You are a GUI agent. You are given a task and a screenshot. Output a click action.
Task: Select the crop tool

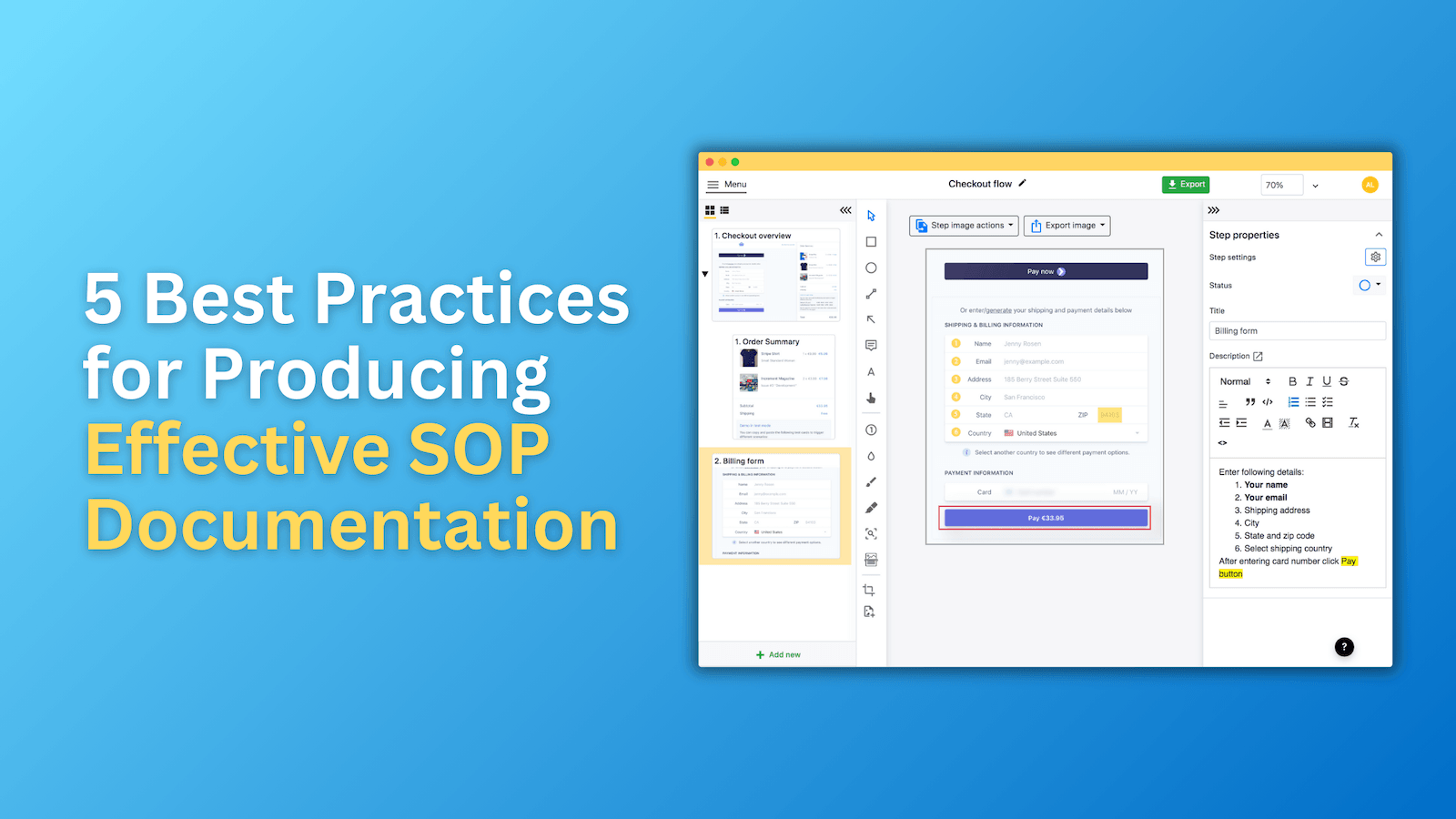[x=869, y=590]
